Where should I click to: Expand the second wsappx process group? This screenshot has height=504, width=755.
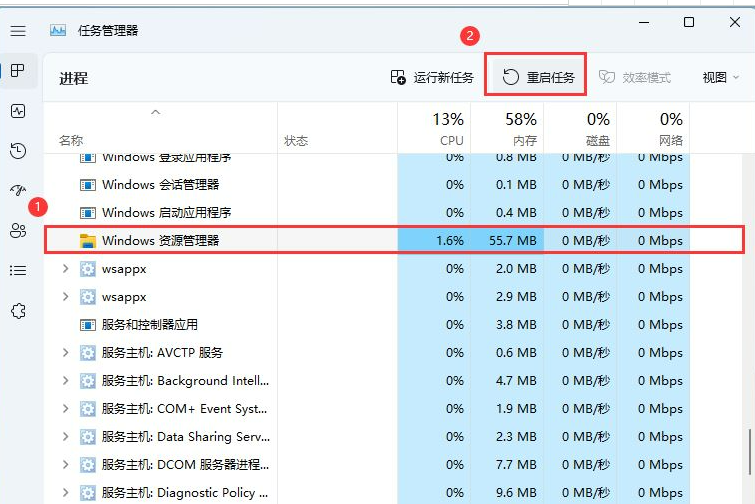click(65, 297)
